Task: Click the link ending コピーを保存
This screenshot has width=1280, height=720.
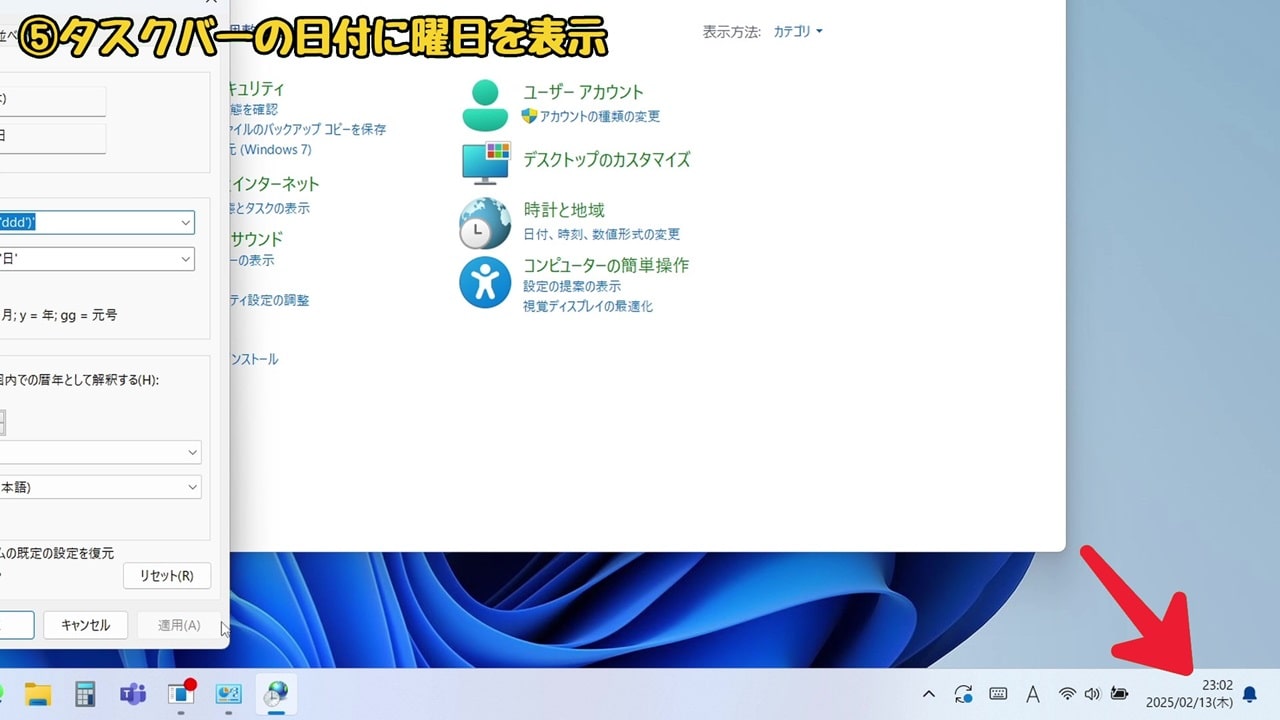Action: point(308,129)
